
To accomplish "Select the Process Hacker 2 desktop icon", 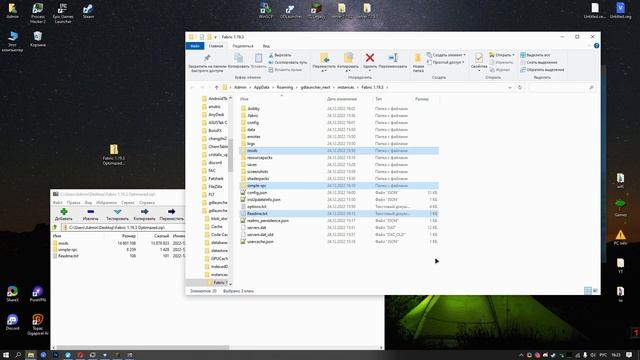I will (38, 13).
